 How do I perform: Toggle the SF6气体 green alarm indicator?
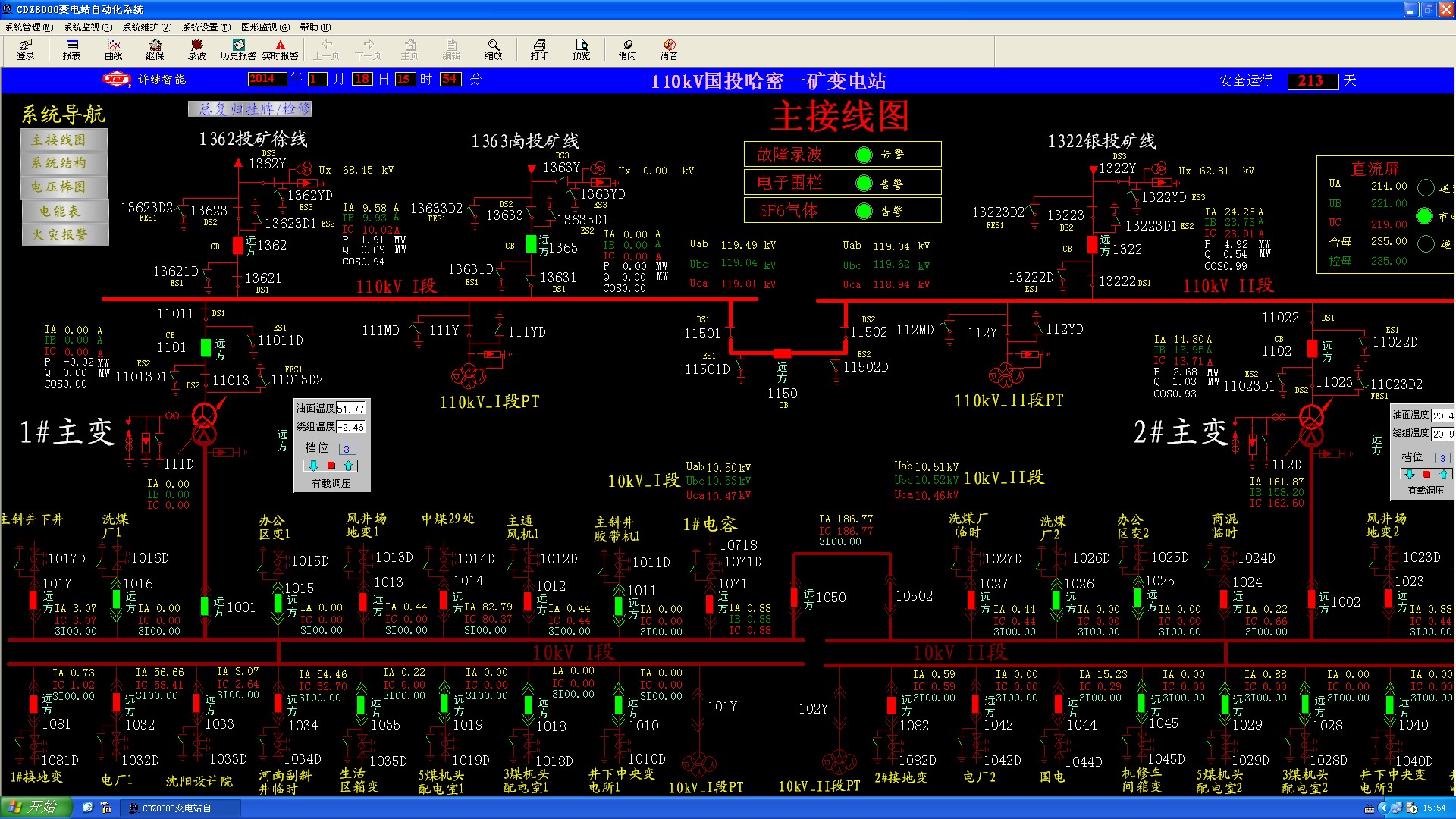pyautogui.click(x=864, y=211)
